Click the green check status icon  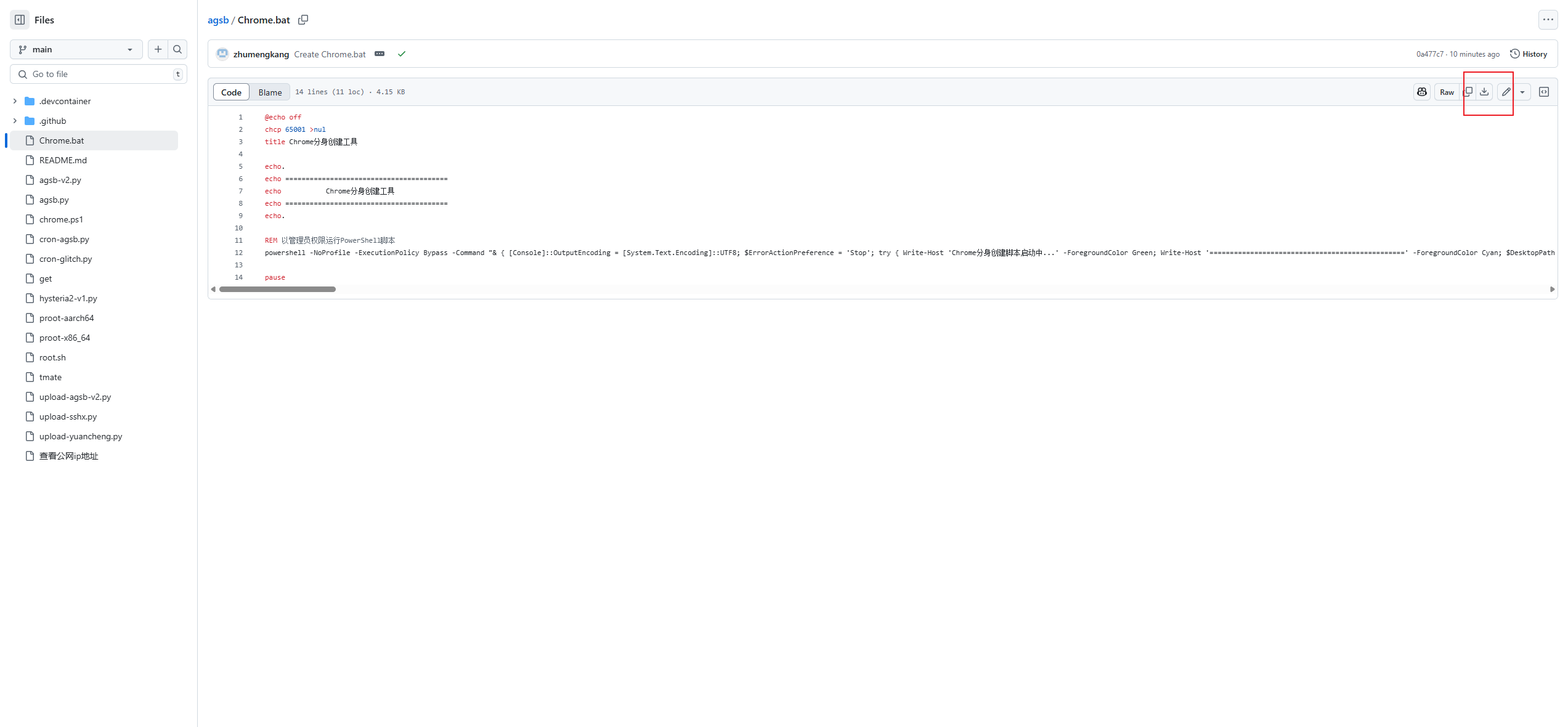point(402,54)
